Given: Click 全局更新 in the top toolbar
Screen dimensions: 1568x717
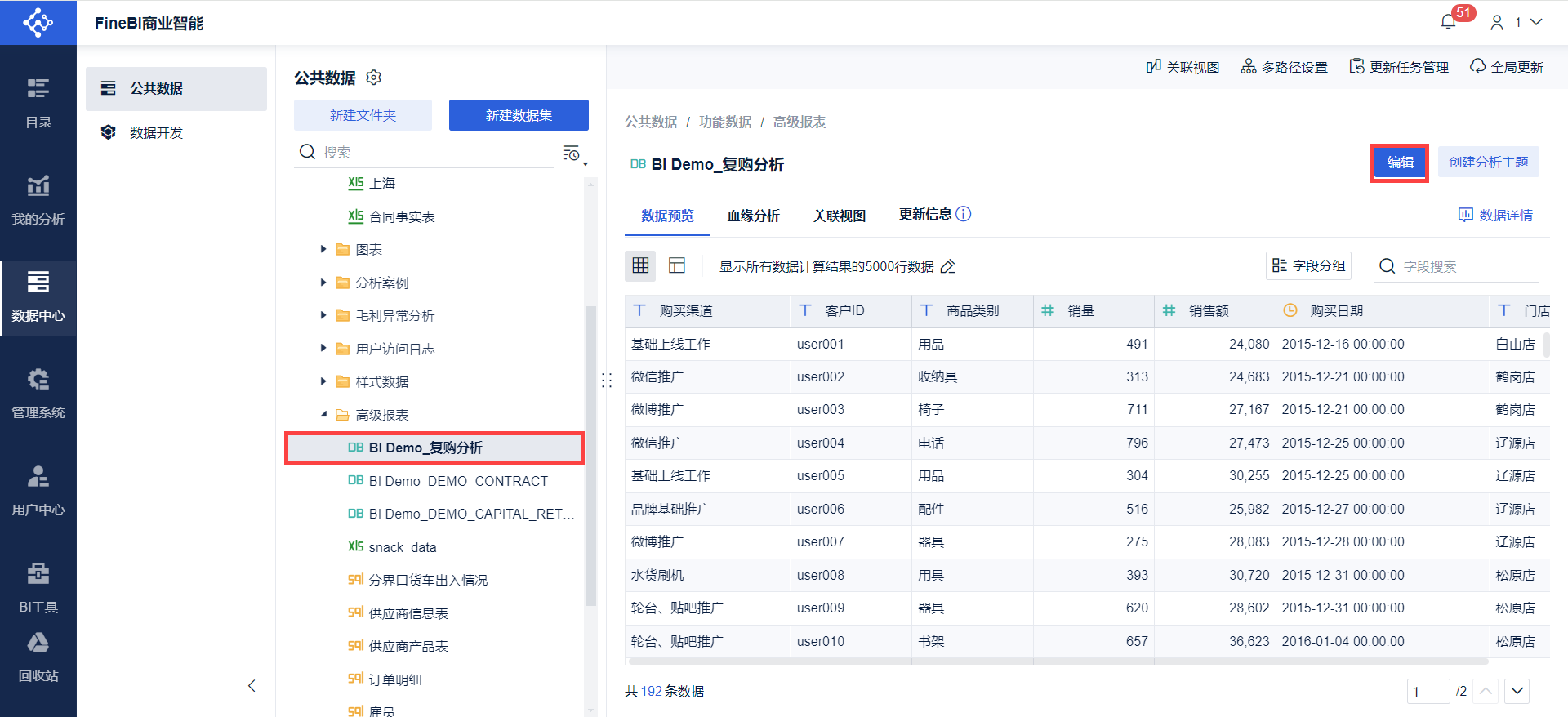Looking at the screenshot, I should (1507, 67).
